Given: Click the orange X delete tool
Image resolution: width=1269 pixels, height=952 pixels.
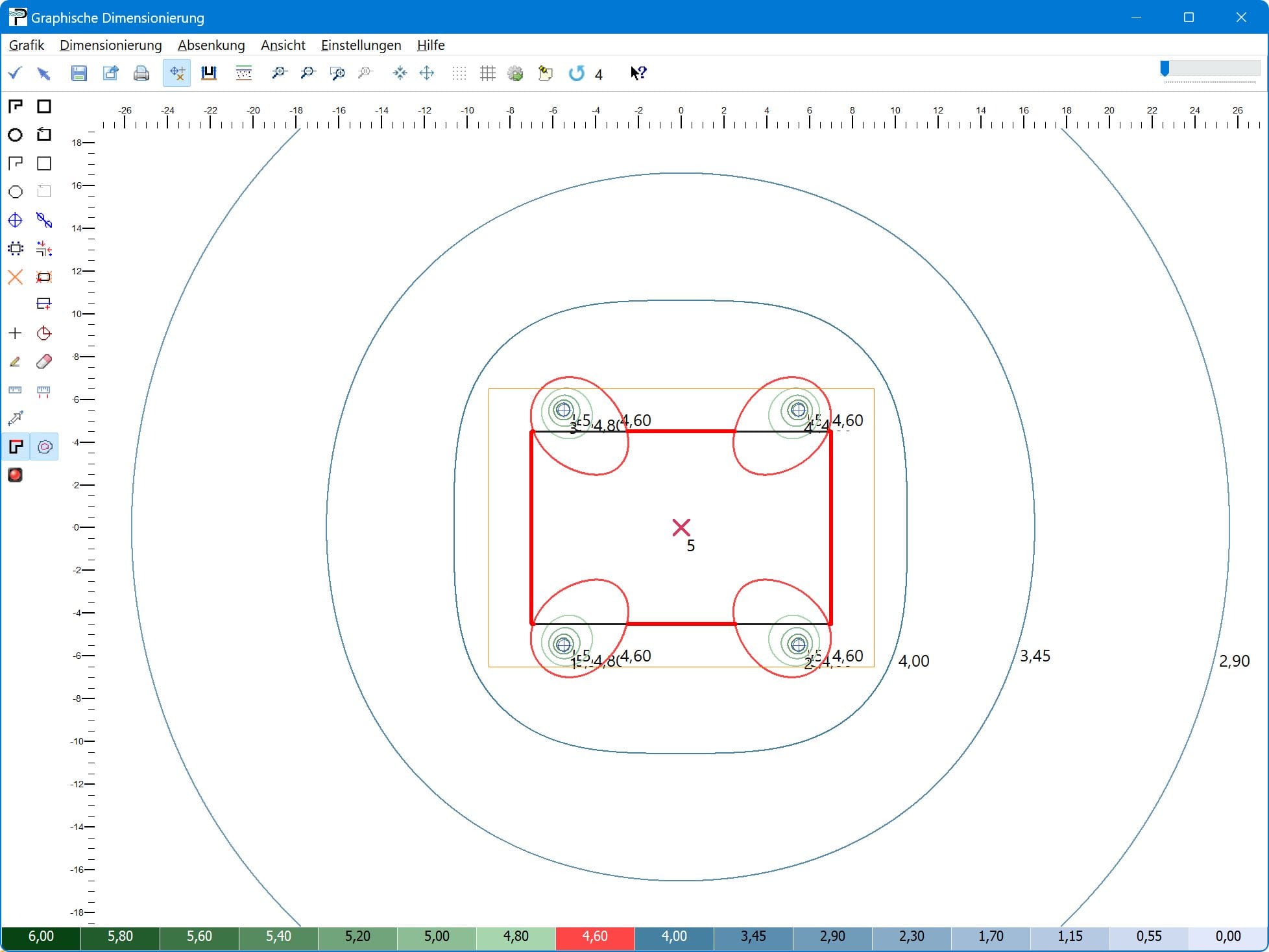Looking at the screenshot, I should [x=15, y=278].
